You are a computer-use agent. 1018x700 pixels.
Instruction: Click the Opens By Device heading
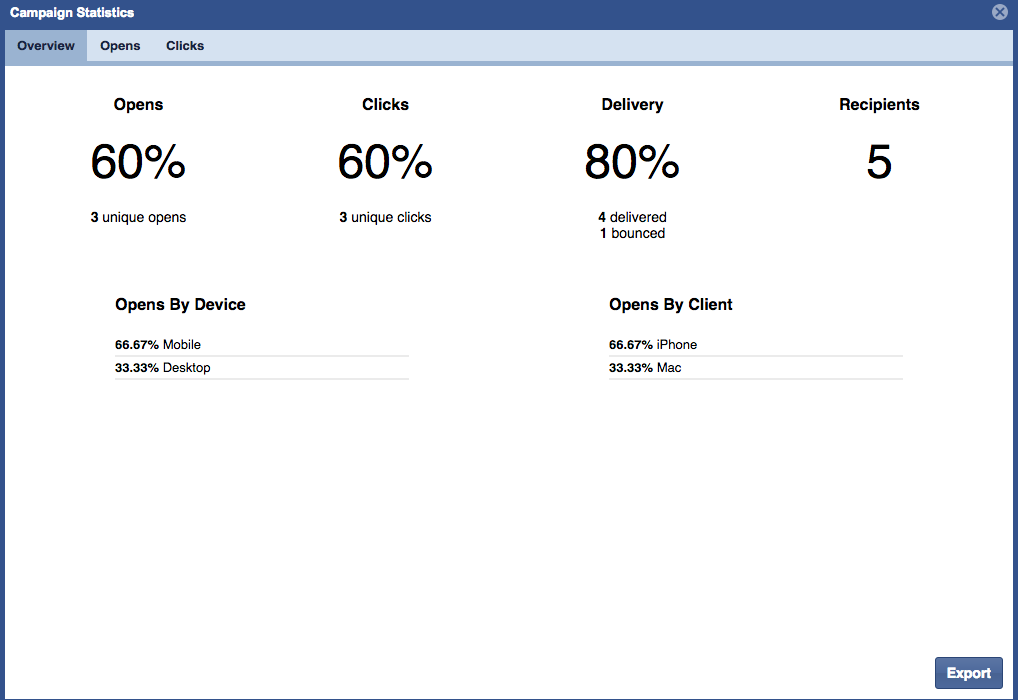pos(180,305)
